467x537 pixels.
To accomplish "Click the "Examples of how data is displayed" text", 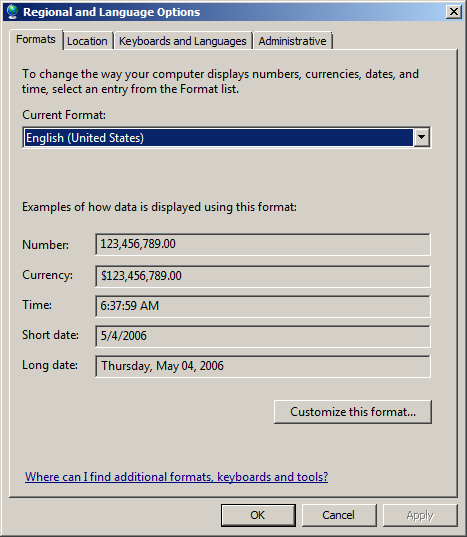I will pyautogui.click(x=159, y=207).
